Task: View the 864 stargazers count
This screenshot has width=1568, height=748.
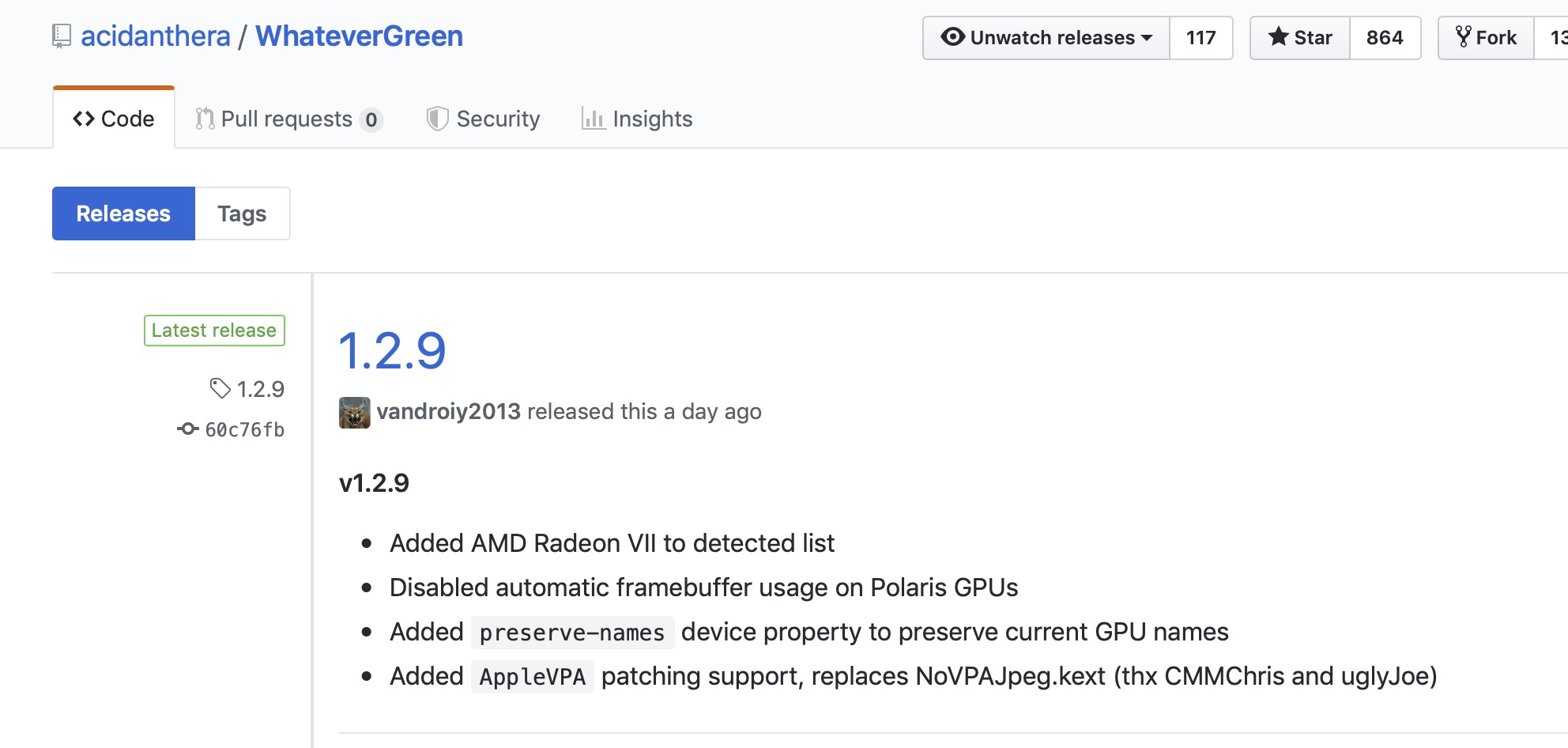Action: click(x=1384, y=37)
